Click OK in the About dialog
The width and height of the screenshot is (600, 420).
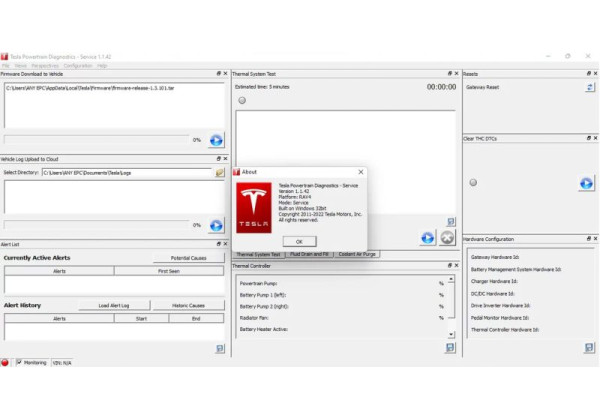pos(298,241)
